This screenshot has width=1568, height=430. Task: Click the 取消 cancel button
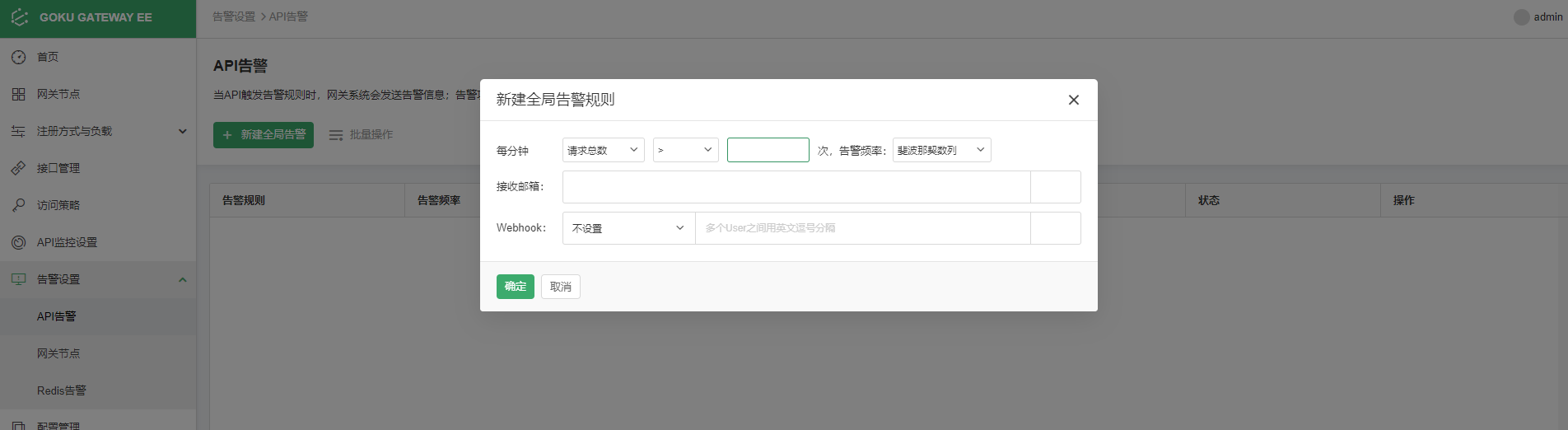[x=560, y=287]
